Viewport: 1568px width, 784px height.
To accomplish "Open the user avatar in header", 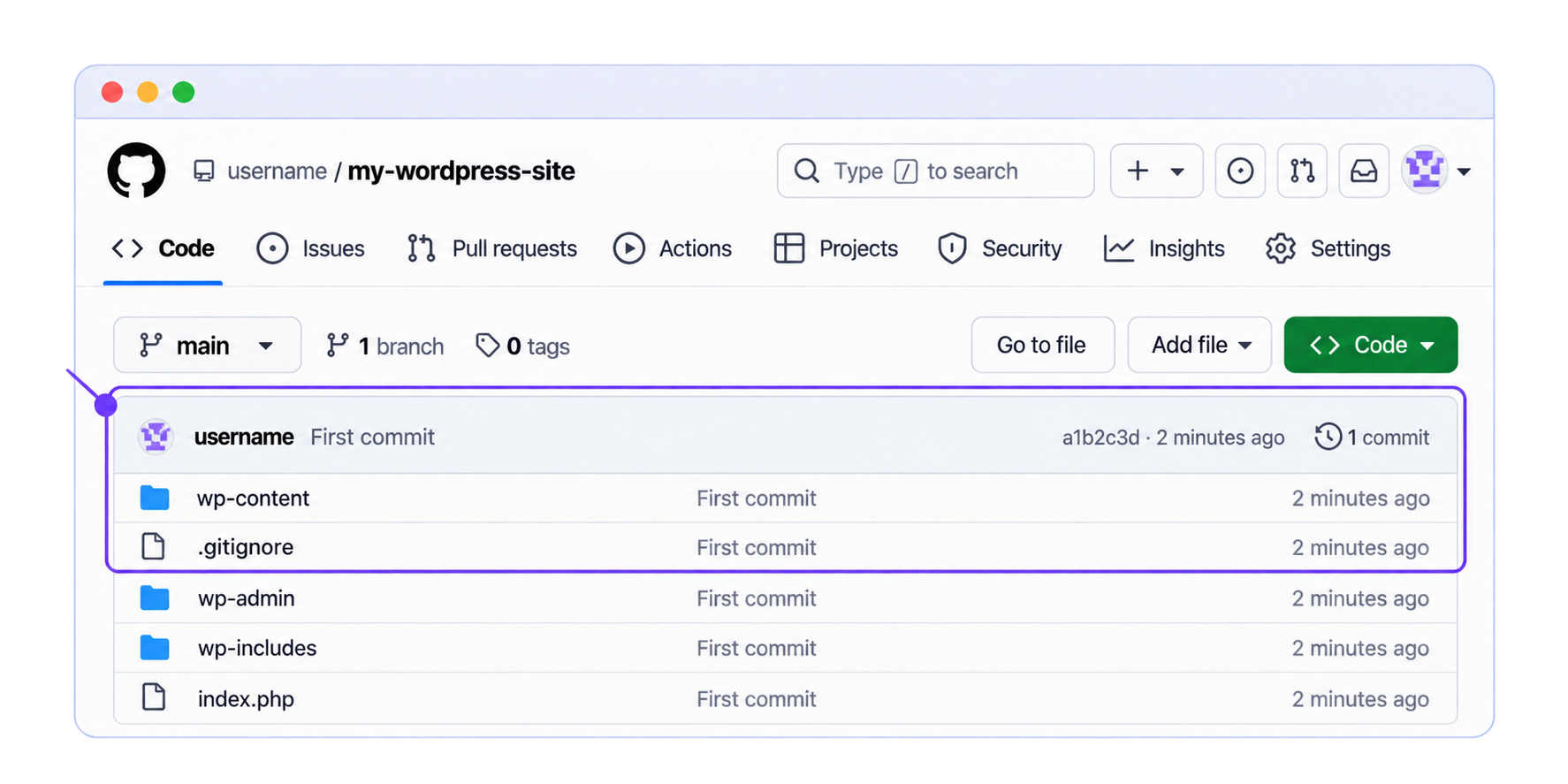I will coord(1425,170).
